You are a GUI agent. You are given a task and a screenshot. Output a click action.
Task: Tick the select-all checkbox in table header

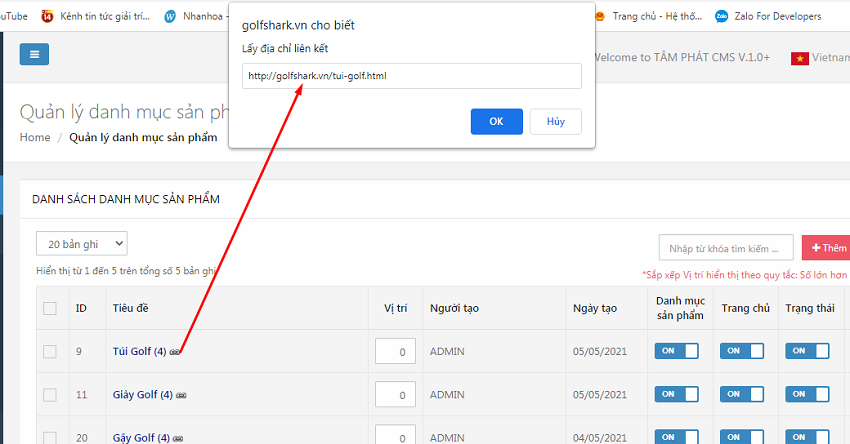pyautogui.click(x=50, y=308)
